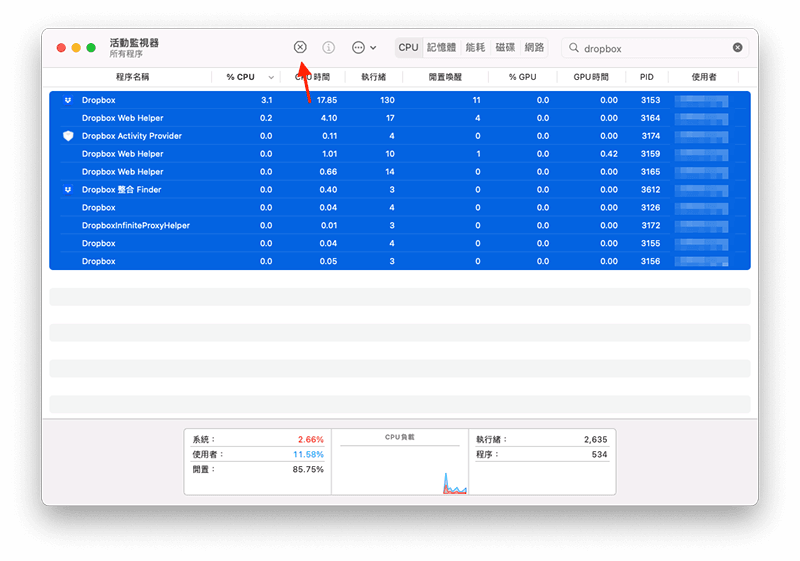This screenshot has height=561, width=800.
Task: Sort by 程序名稱 column header
Action: pyautogui.click(x=132, y=77)
